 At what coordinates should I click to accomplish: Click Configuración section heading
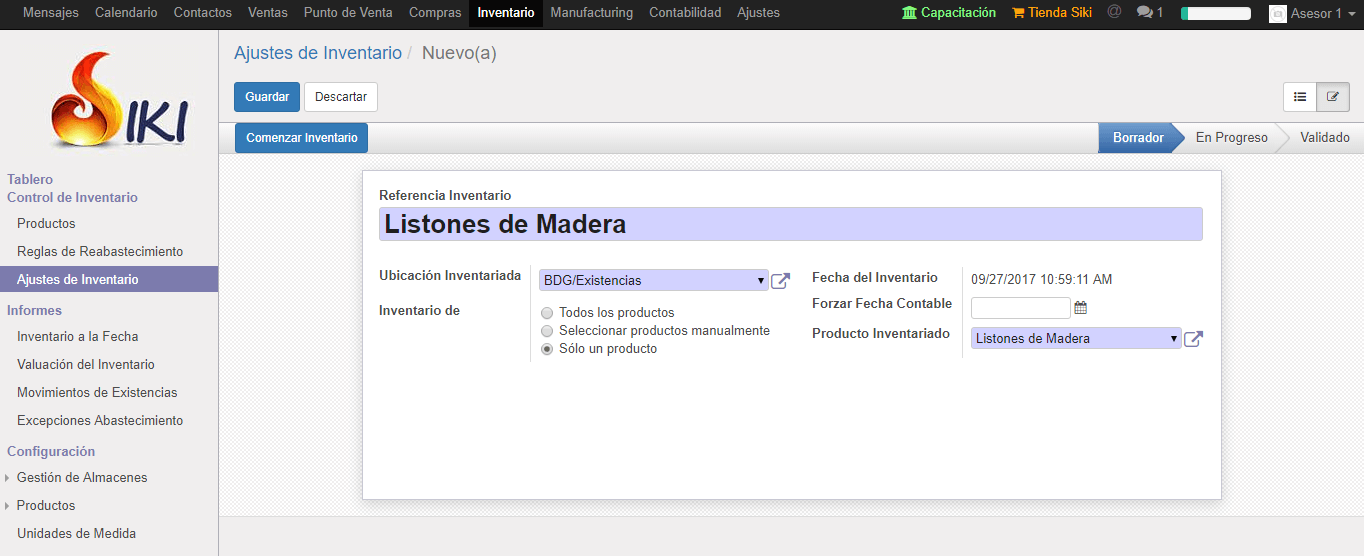pyautogui.click(x=51, y=451)
